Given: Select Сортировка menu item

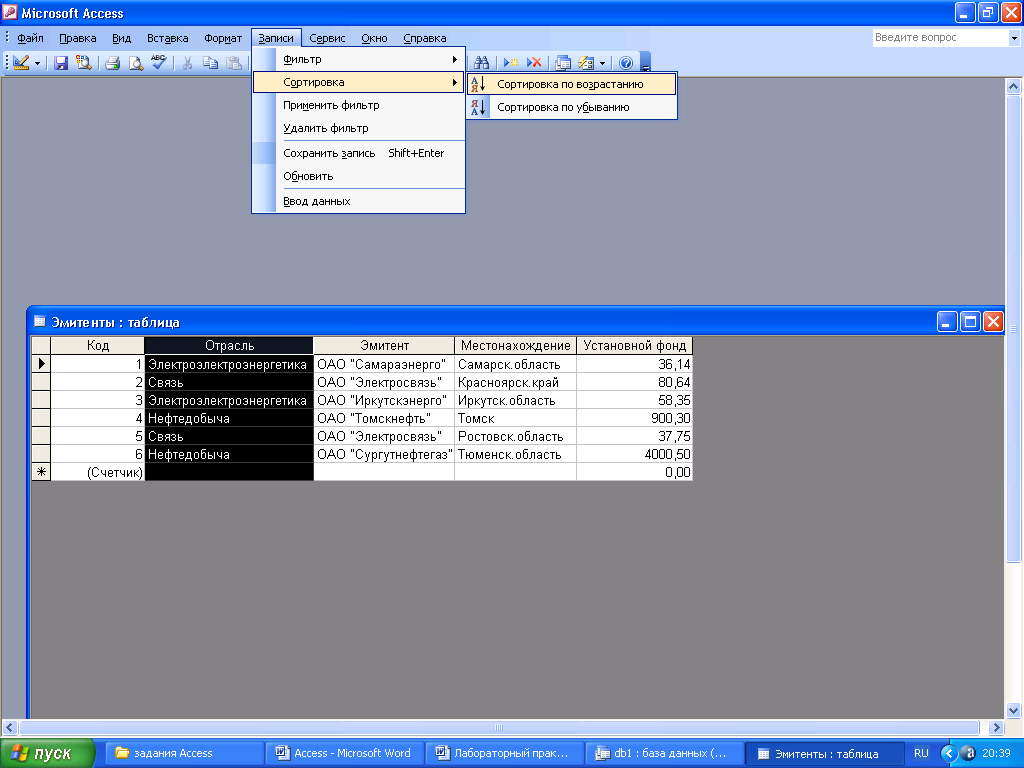Looking at the screenshot, I should [x=358, y=82].
